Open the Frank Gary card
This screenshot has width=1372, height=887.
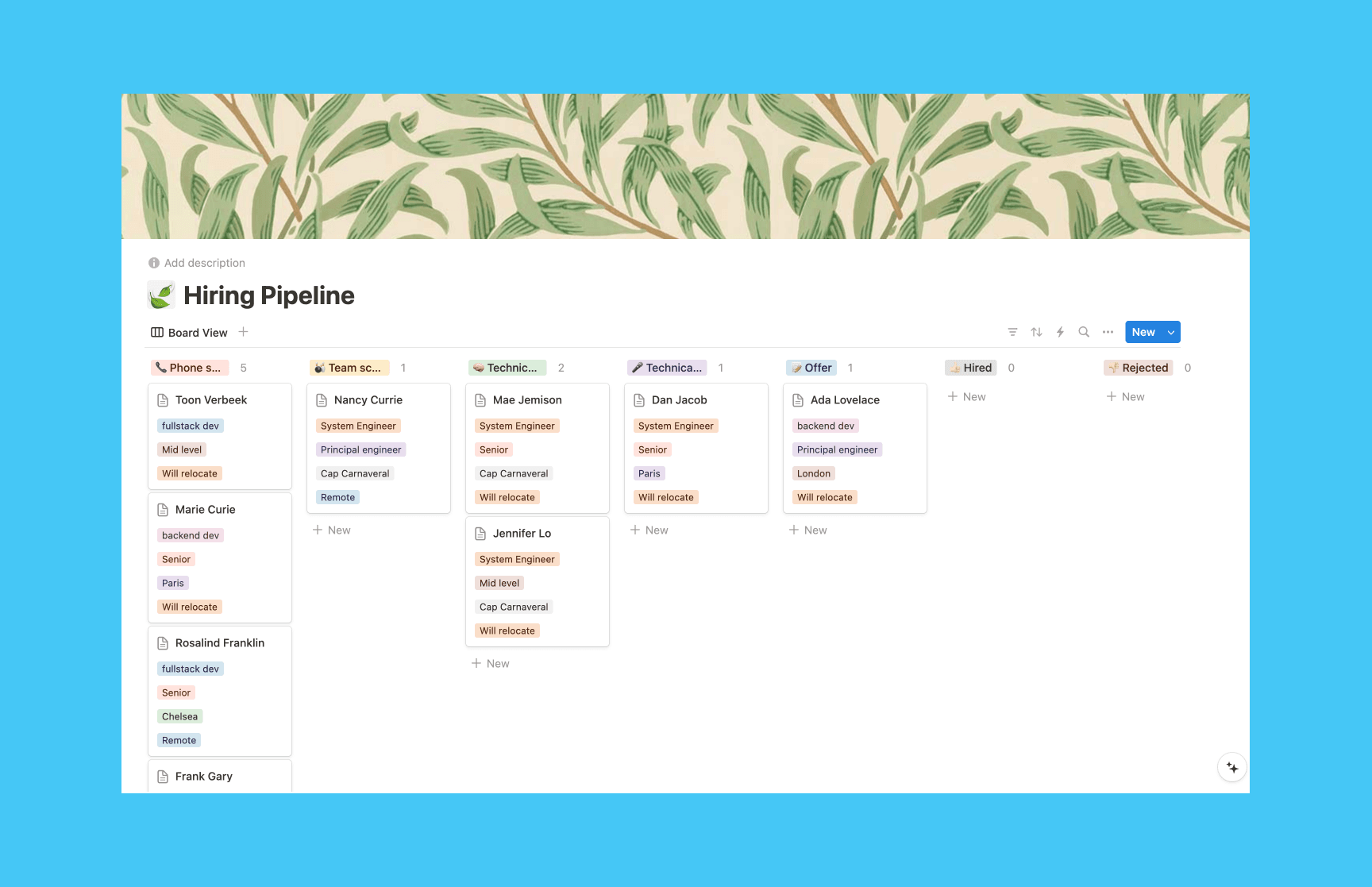[220, 776]
